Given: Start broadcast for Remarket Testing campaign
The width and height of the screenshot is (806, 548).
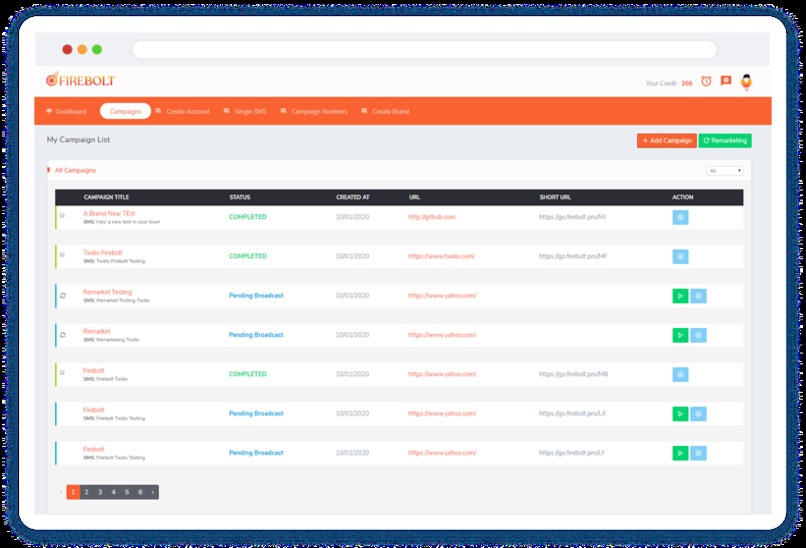Looking at the screenshot, I should 680,296.
